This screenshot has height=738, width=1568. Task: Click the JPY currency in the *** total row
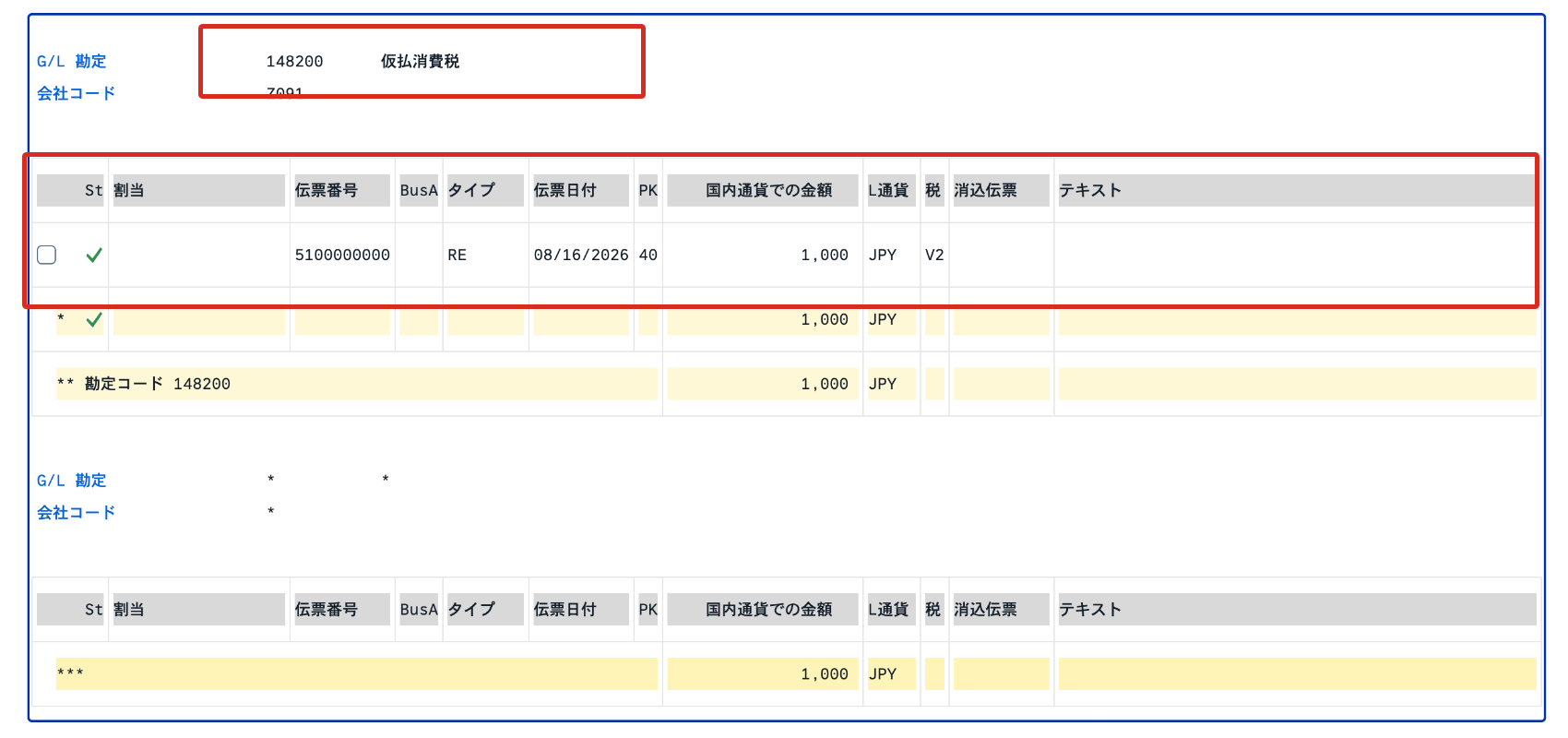click(883, 673)
